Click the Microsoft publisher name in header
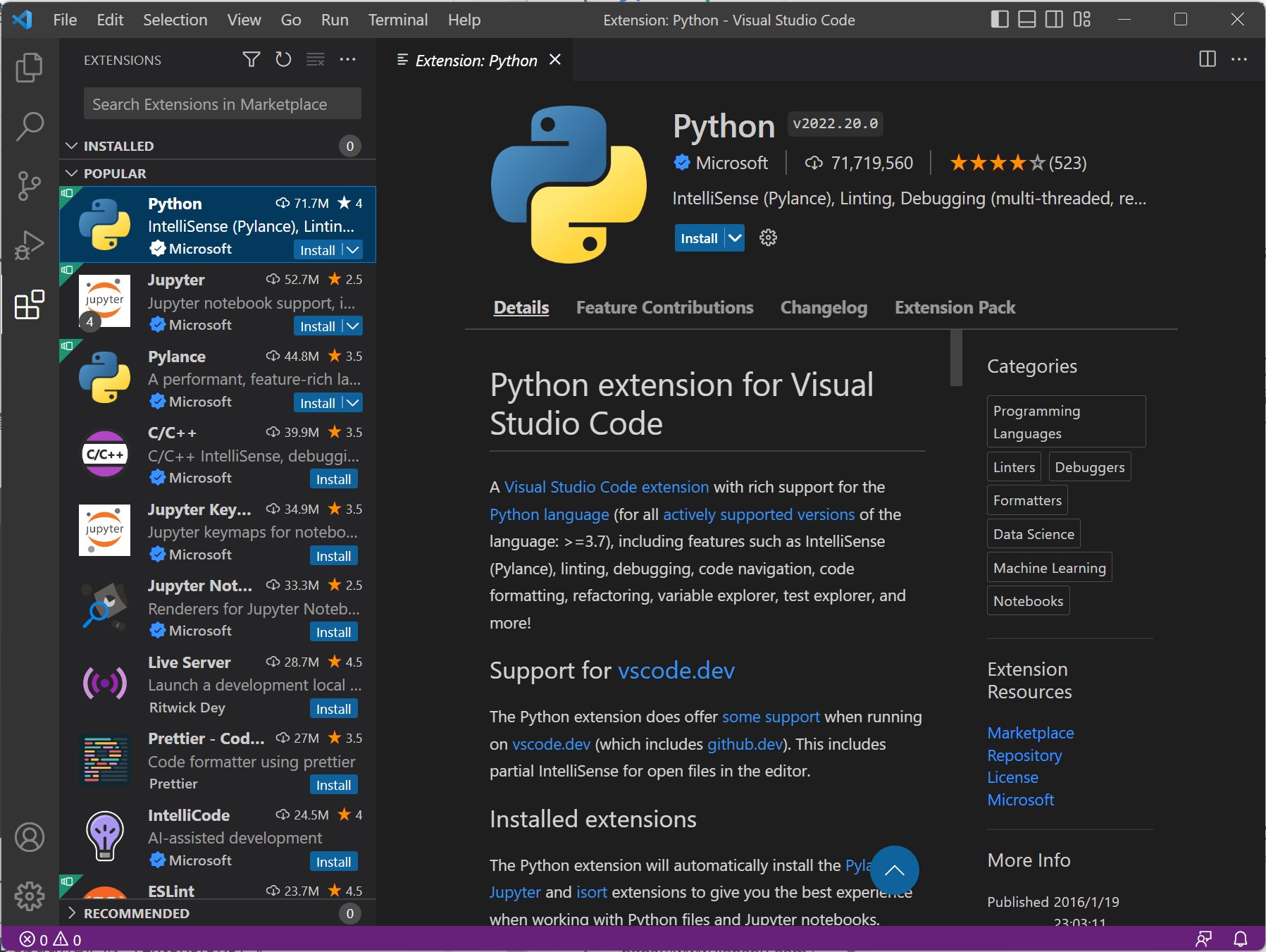 731,163
